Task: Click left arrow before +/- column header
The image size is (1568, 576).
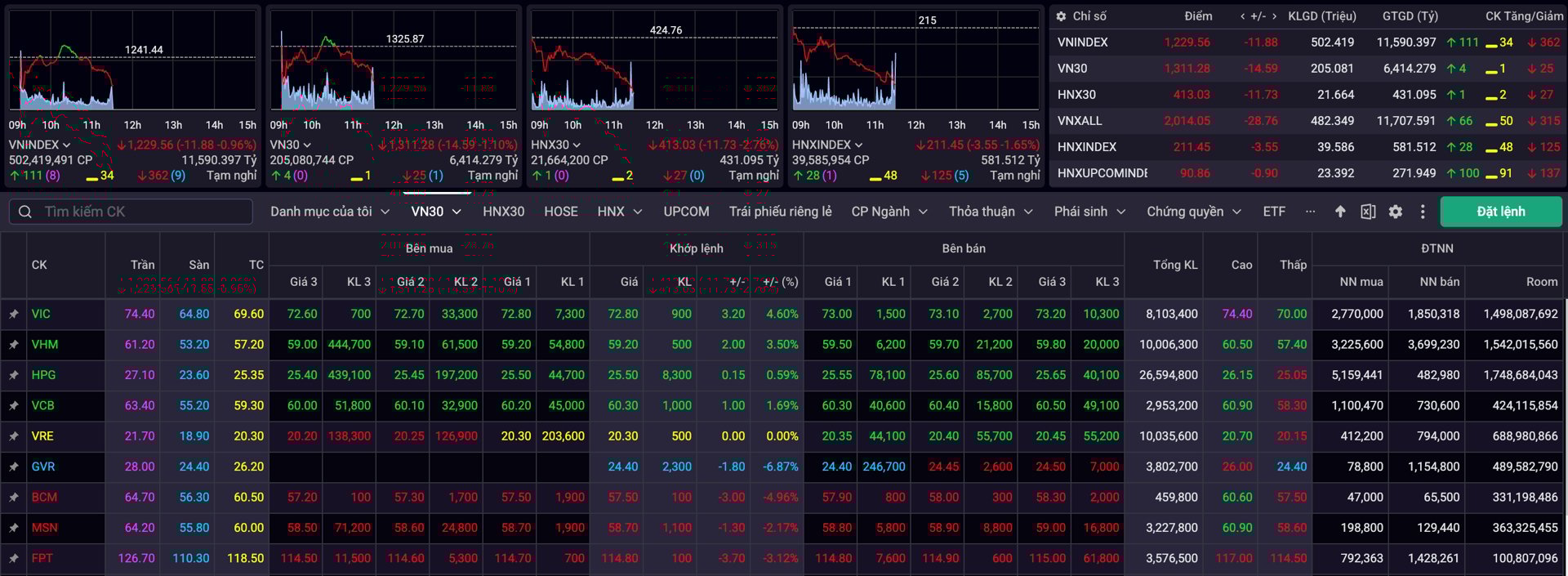Action: click(x=1243, y=16)
